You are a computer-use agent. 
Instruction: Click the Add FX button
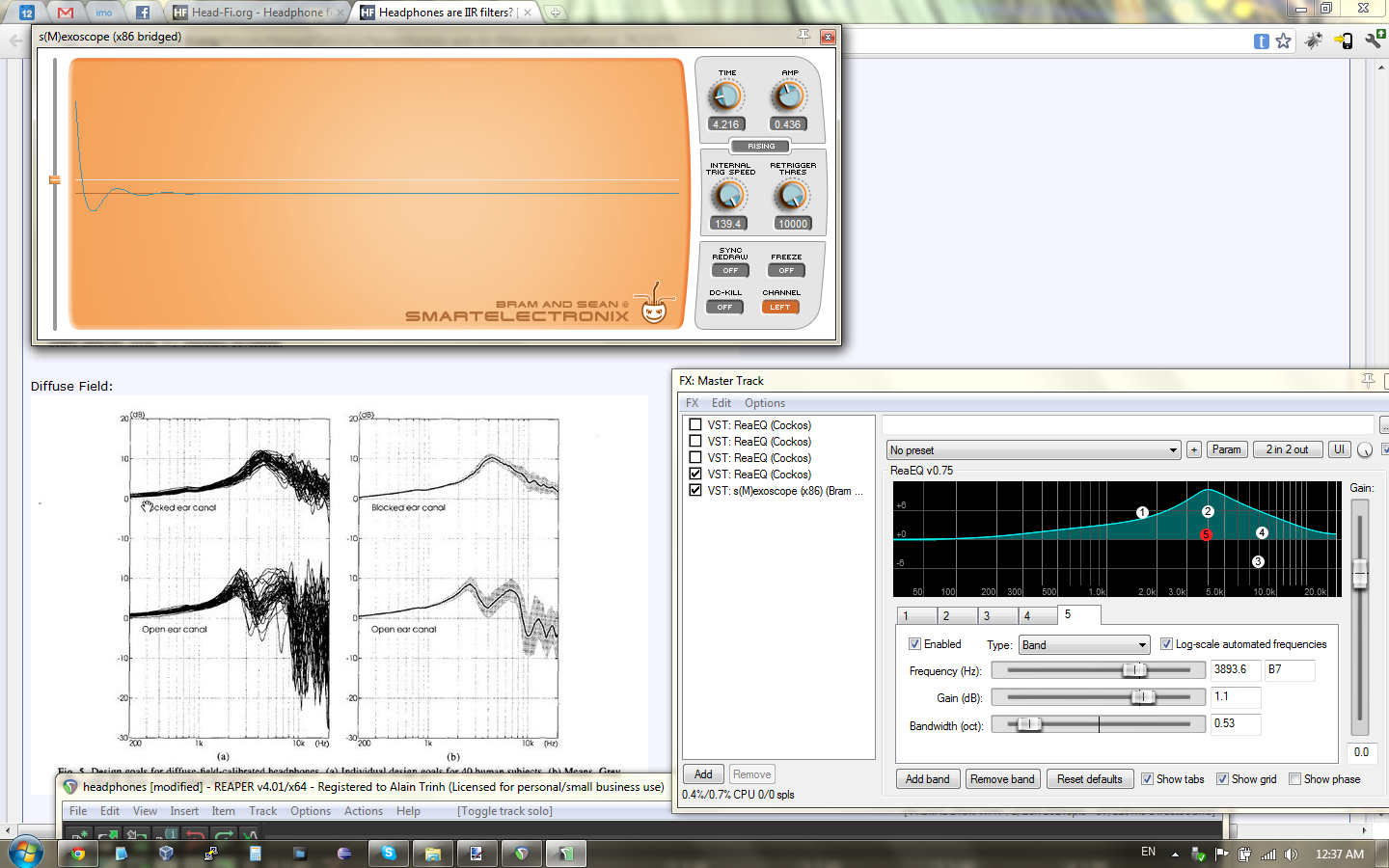(703, 774)
